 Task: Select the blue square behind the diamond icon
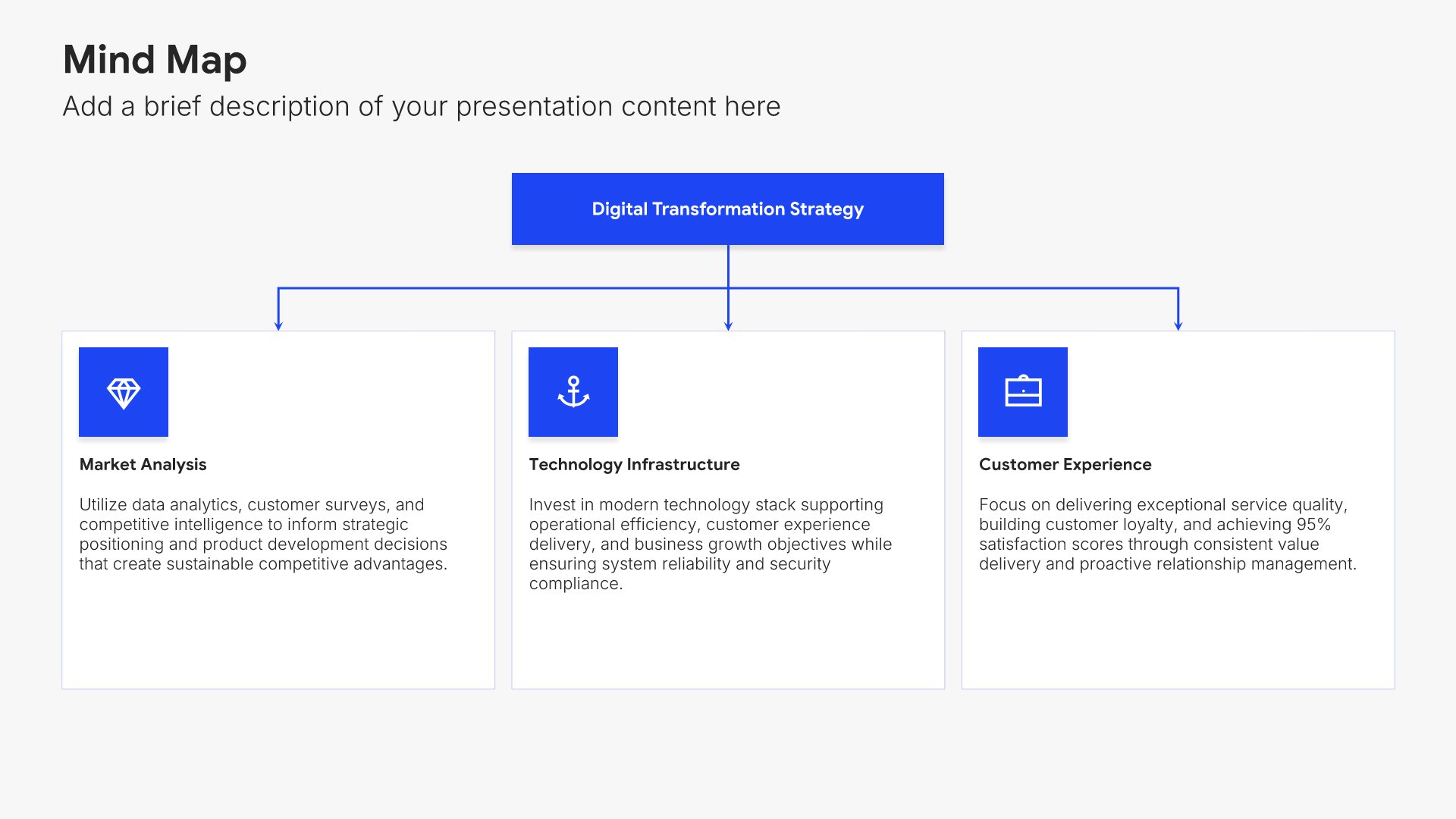124,392
